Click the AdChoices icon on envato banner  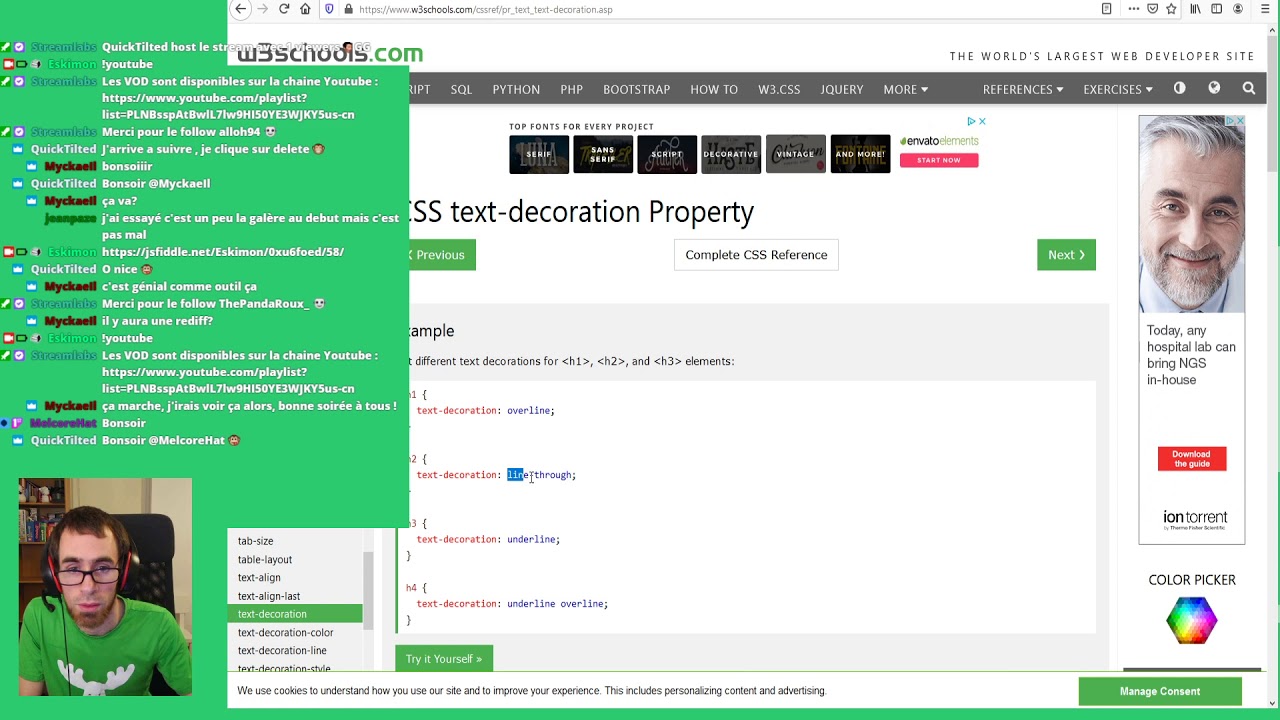[x=971, y=121]
